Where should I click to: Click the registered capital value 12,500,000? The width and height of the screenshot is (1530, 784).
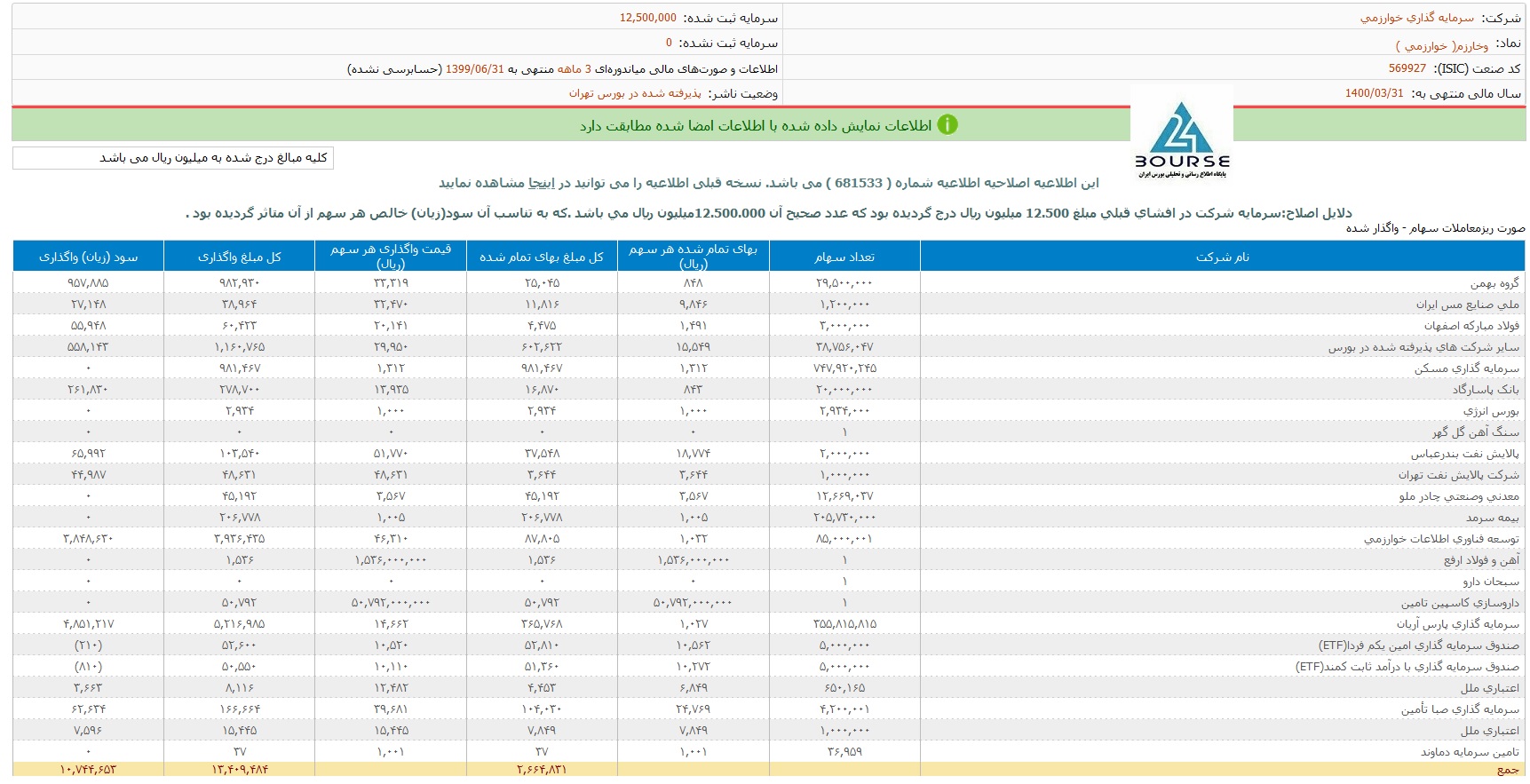tap(648, 18)
